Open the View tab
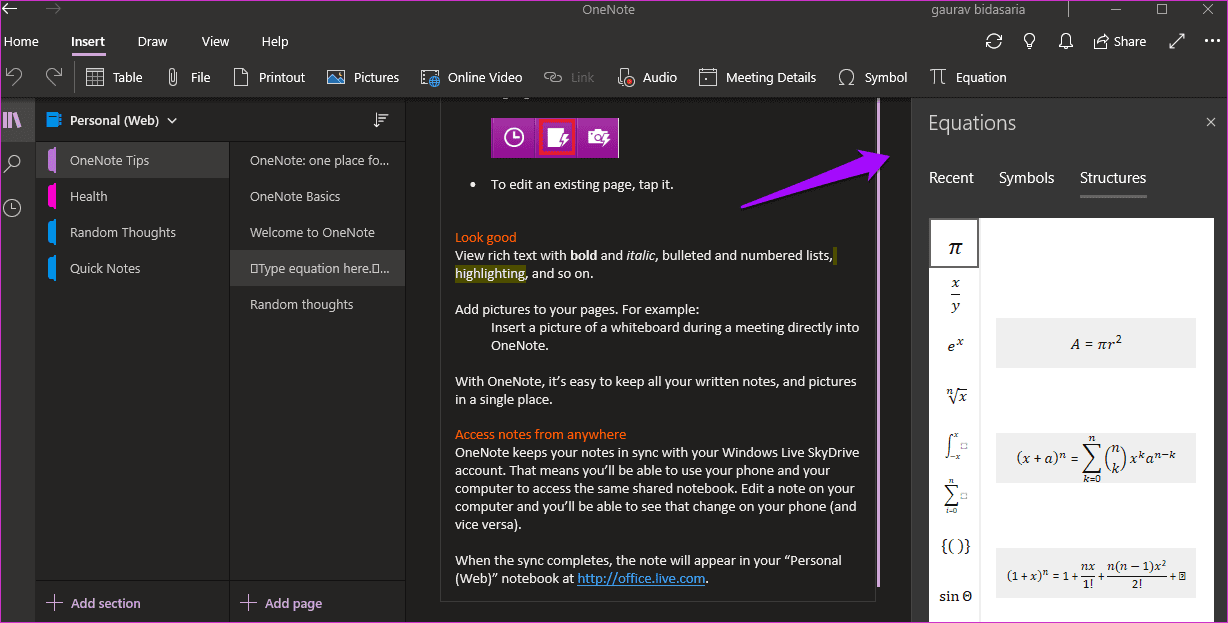This screenshot has width=1228, height=623. 215,42
